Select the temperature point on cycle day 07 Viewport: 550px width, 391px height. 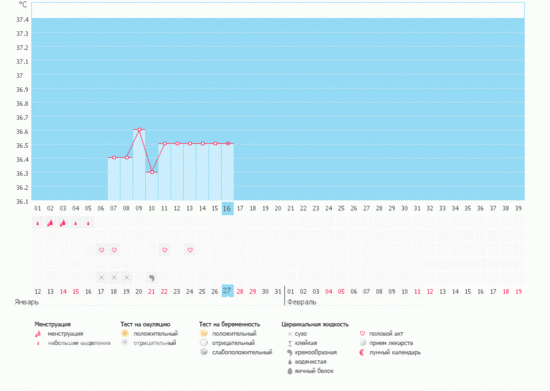[x=114, y=158]
